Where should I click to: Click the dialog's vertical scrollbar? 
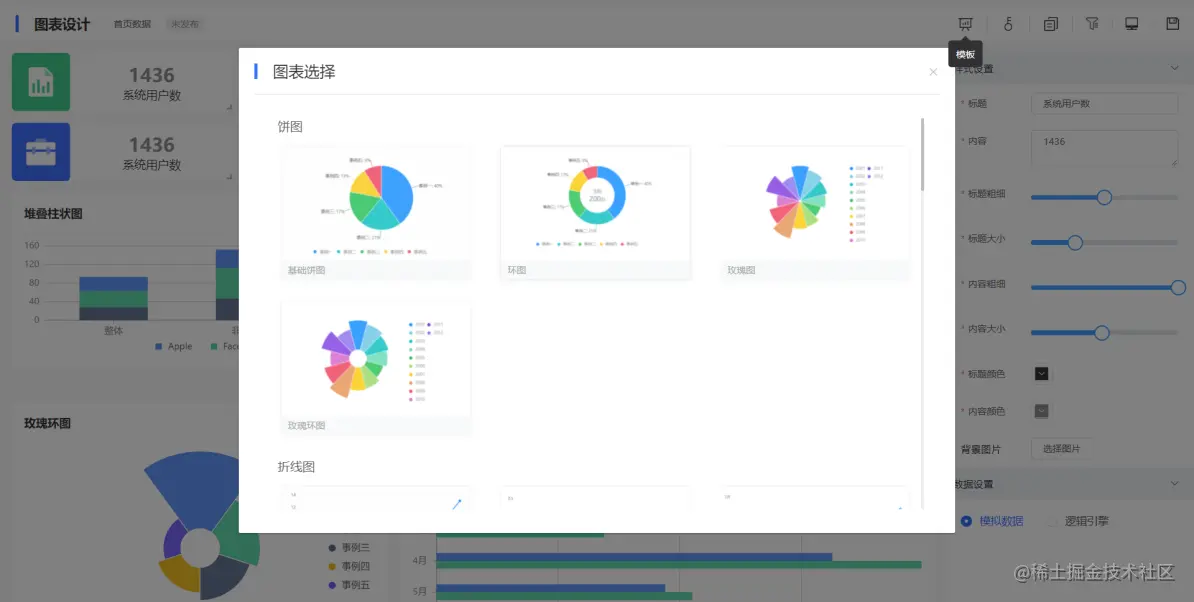click(922, 154)
